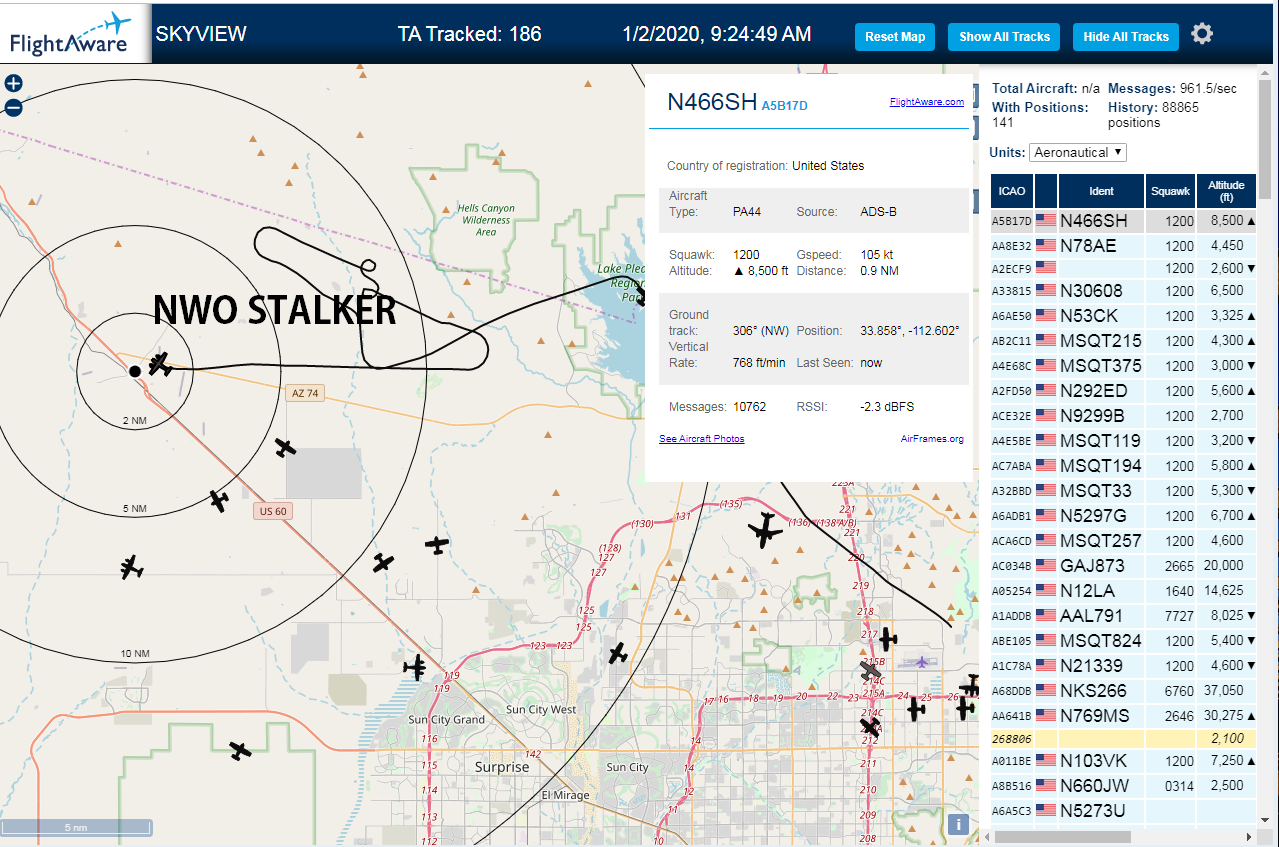Select N466SH row in aircraft table
Screen dimensions: 1279x847
click(x=1123, y=220)
